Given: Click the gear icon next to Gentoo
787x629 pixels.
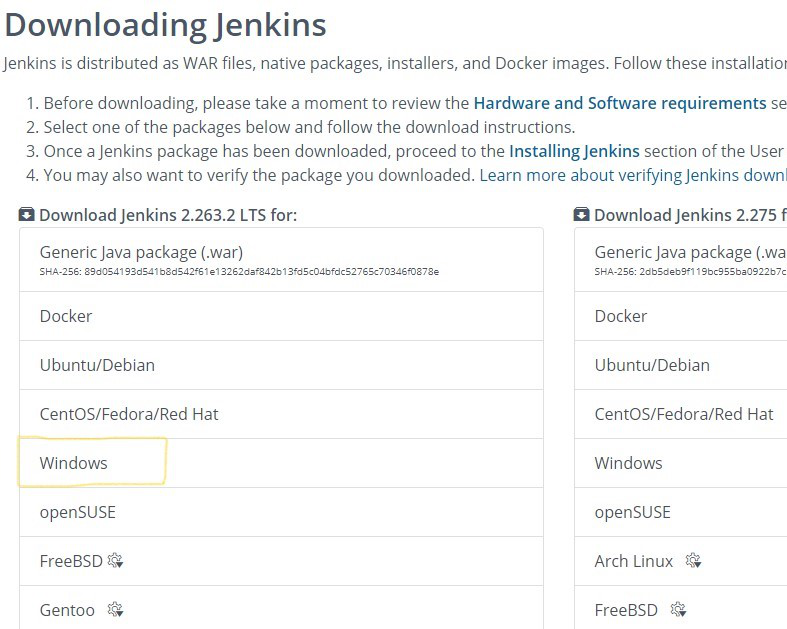Looking at the screenshot, I should point(115,610).
